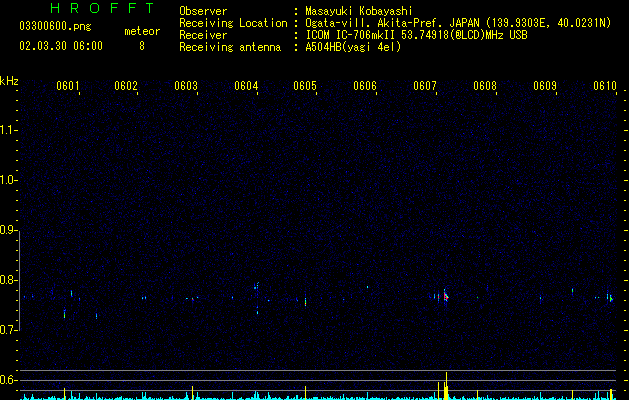Click the Observer label
The width and height of the screenshot is (629, 400).
(x=203, y=11)
